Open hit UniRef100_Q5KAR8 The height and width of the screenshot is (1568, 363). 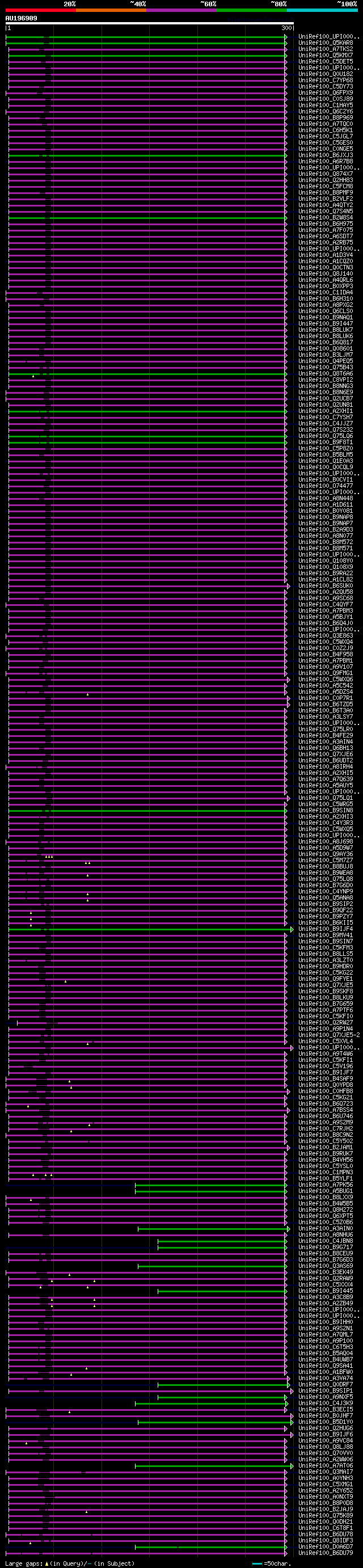point(326,43)
